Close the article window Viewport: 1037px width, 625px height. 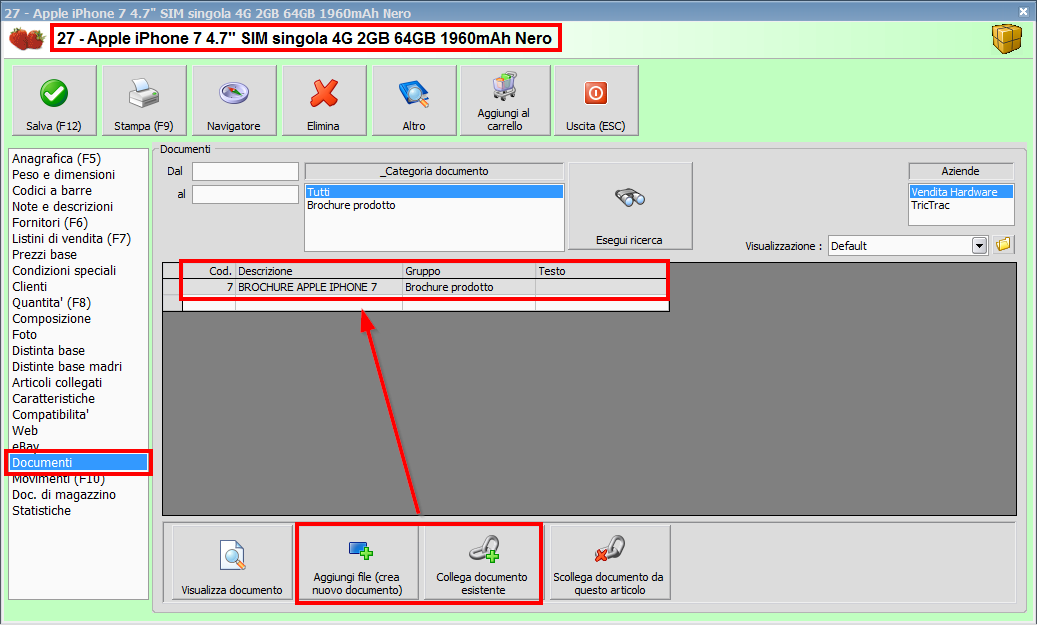1023,11
